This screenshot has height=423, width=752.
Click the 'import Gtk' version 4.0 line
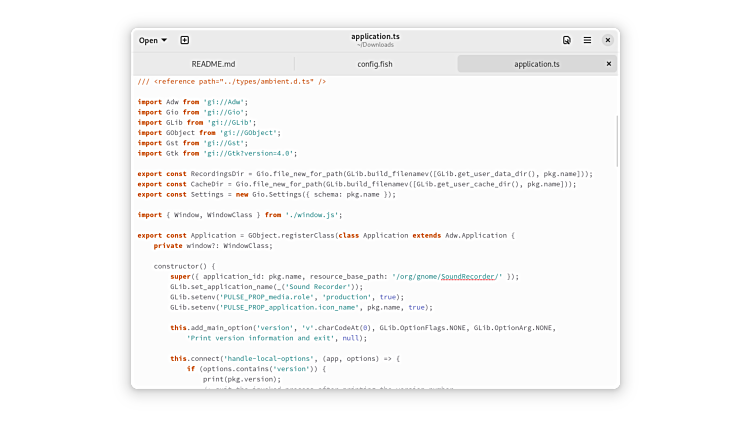(x=217, y=153)
